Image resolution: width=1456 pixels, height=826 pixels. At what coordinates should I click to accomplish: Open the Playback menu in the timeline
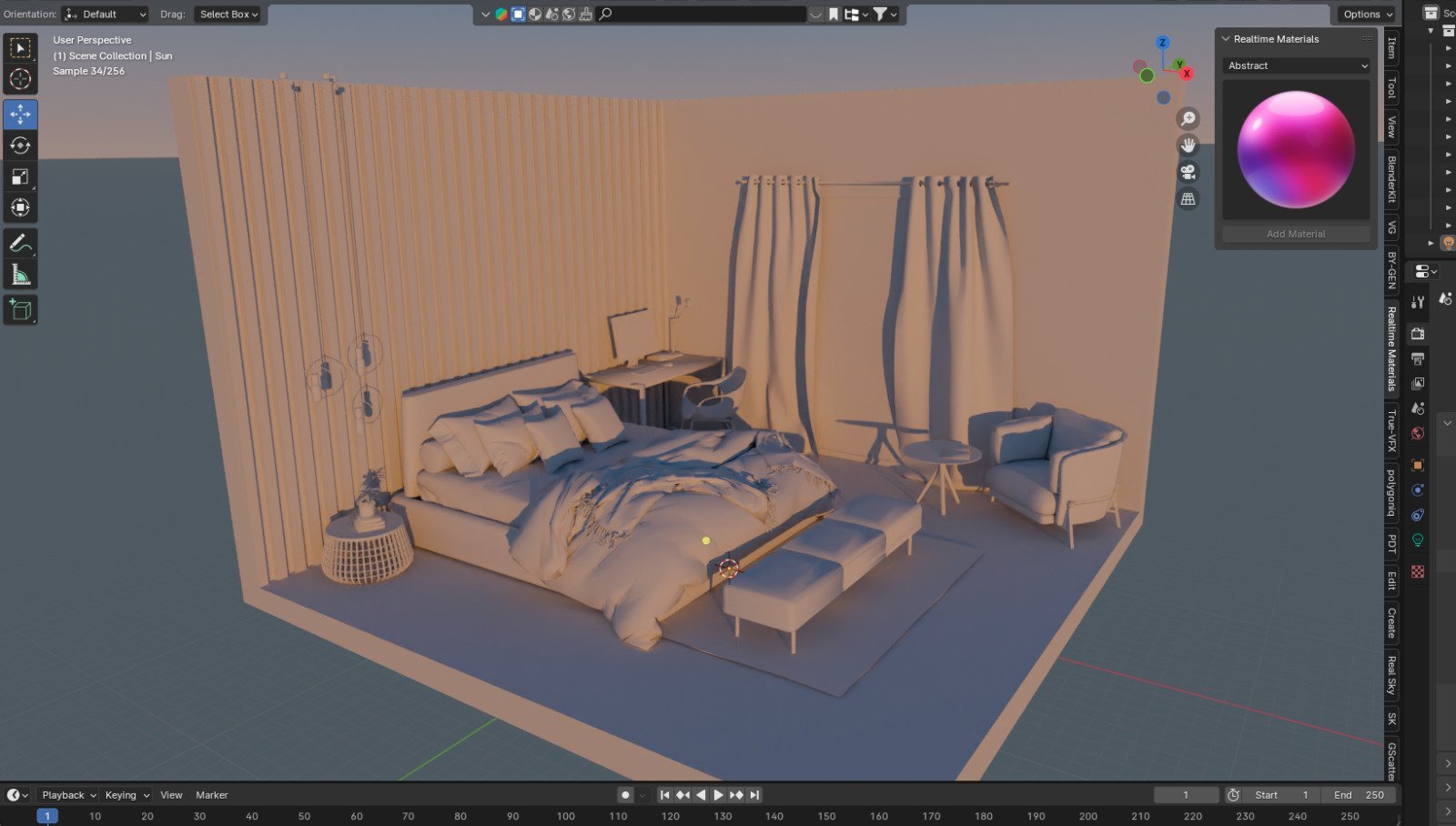click(x=68, y=795)
